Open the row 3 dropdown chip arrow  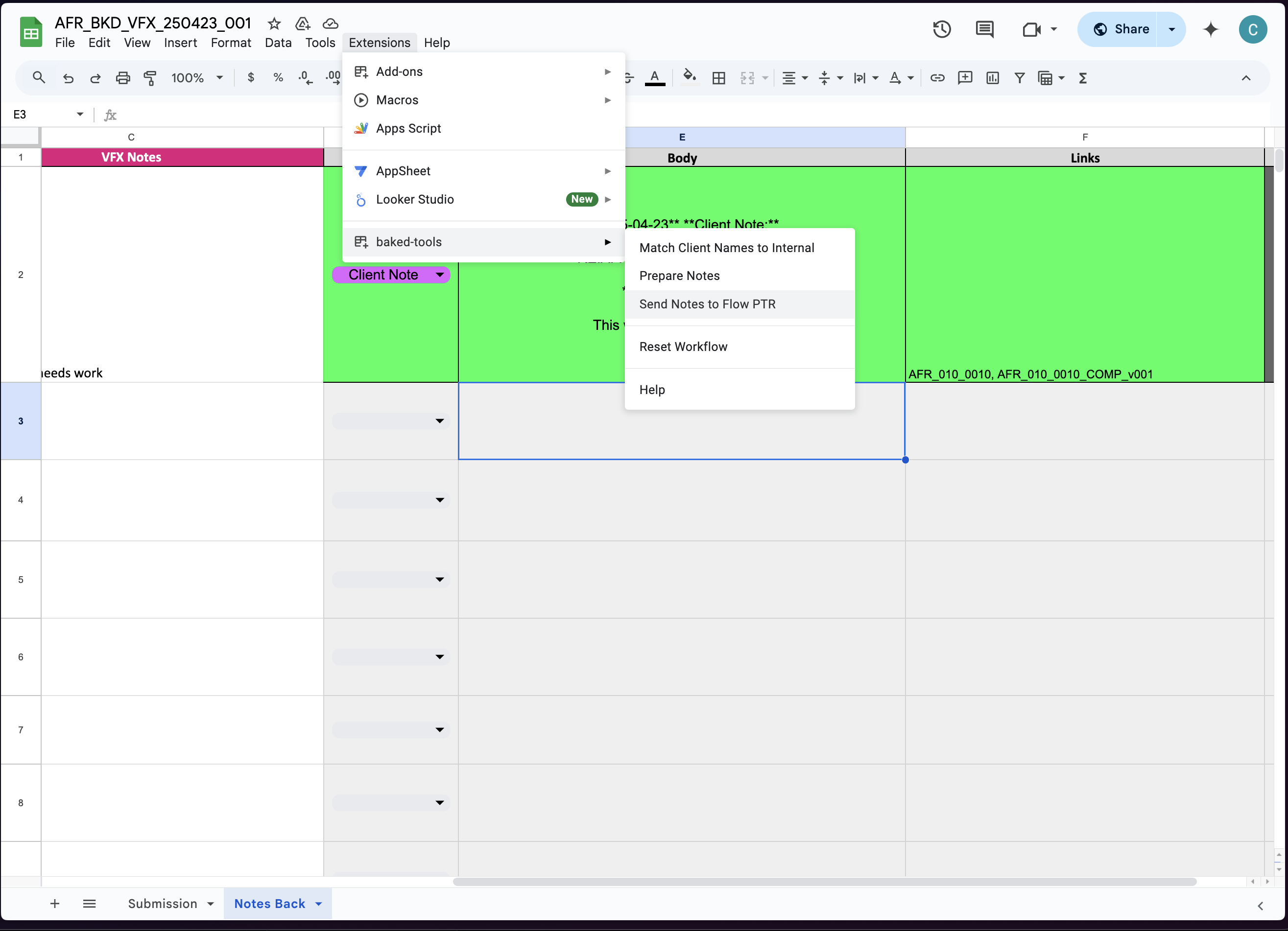point(439,420)
